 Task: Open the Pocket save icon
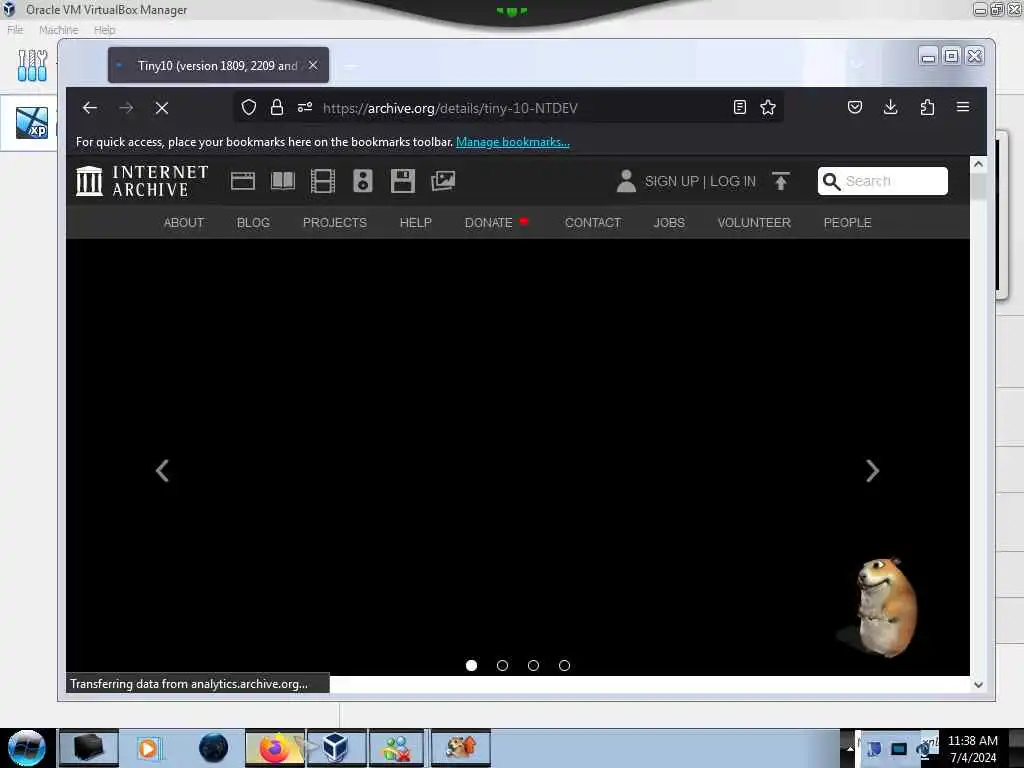pos(855,107)
